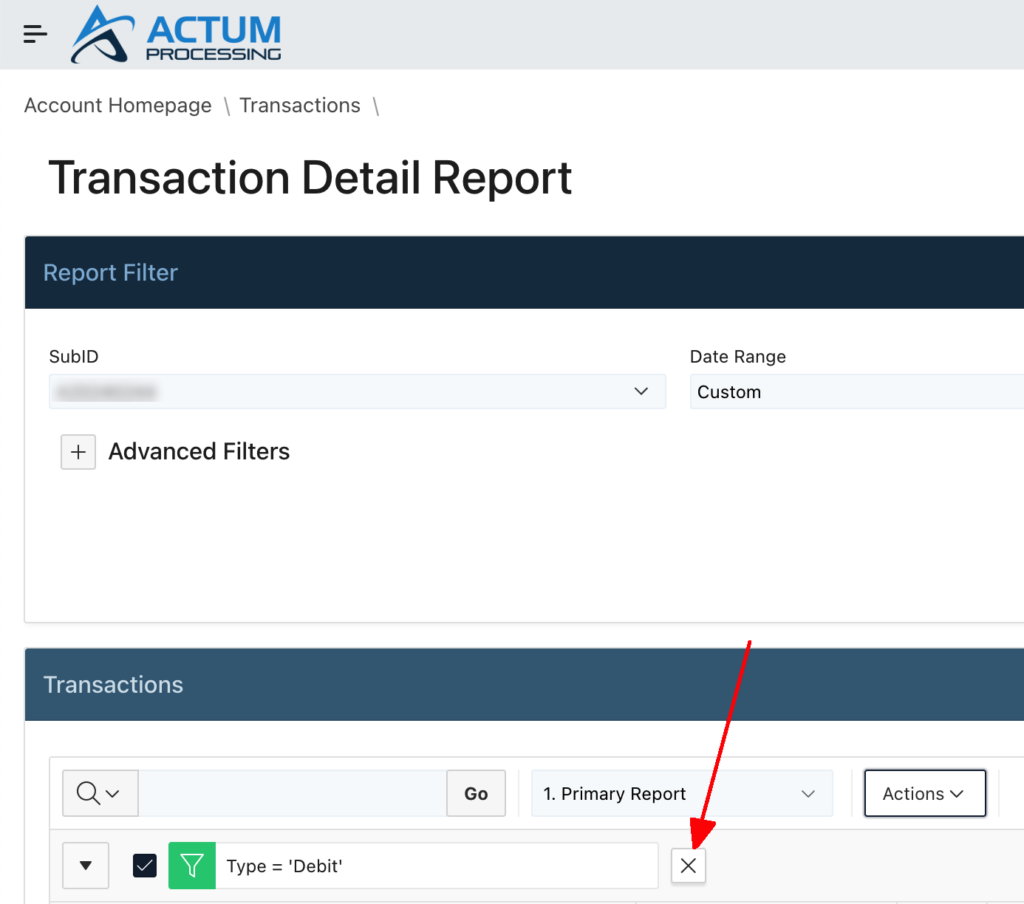Navigate to Account Homepage breadcrumb
The height and width of the screenshot is (904, 1024).
click(x=117, y=105)
